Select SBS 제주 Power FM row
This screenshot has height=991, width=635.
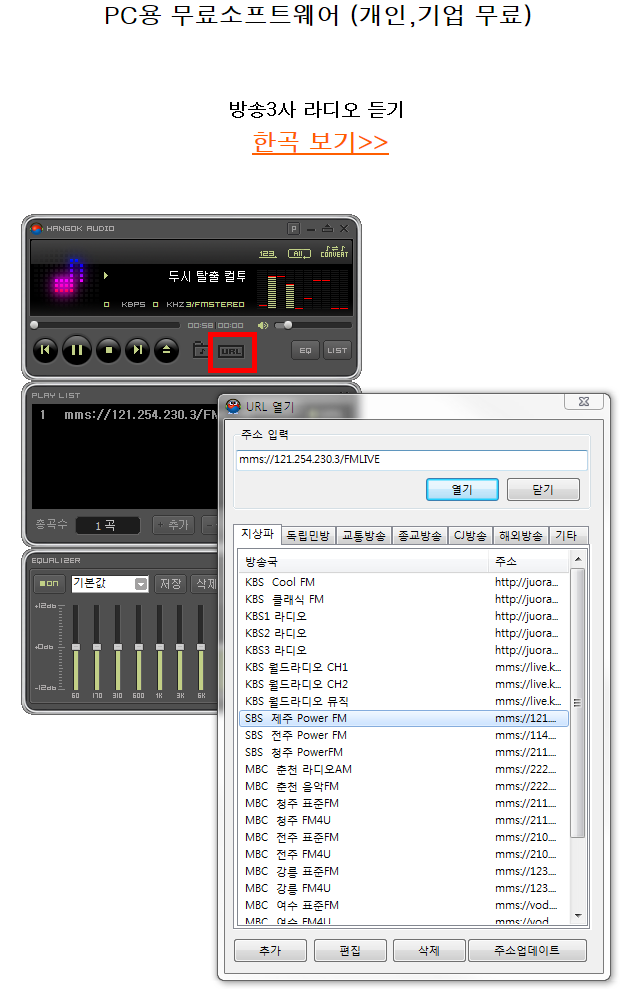point(404,719)
